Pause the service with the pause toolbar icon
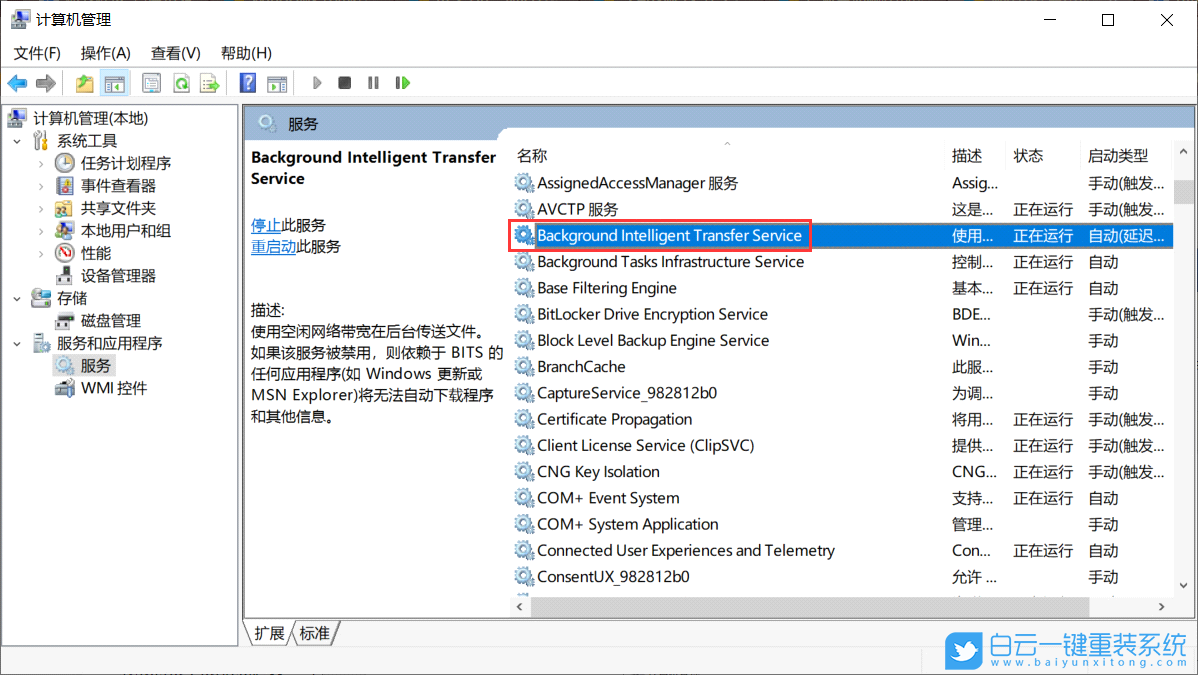This screenshot has width=1198, height=675. pos(371,83)
